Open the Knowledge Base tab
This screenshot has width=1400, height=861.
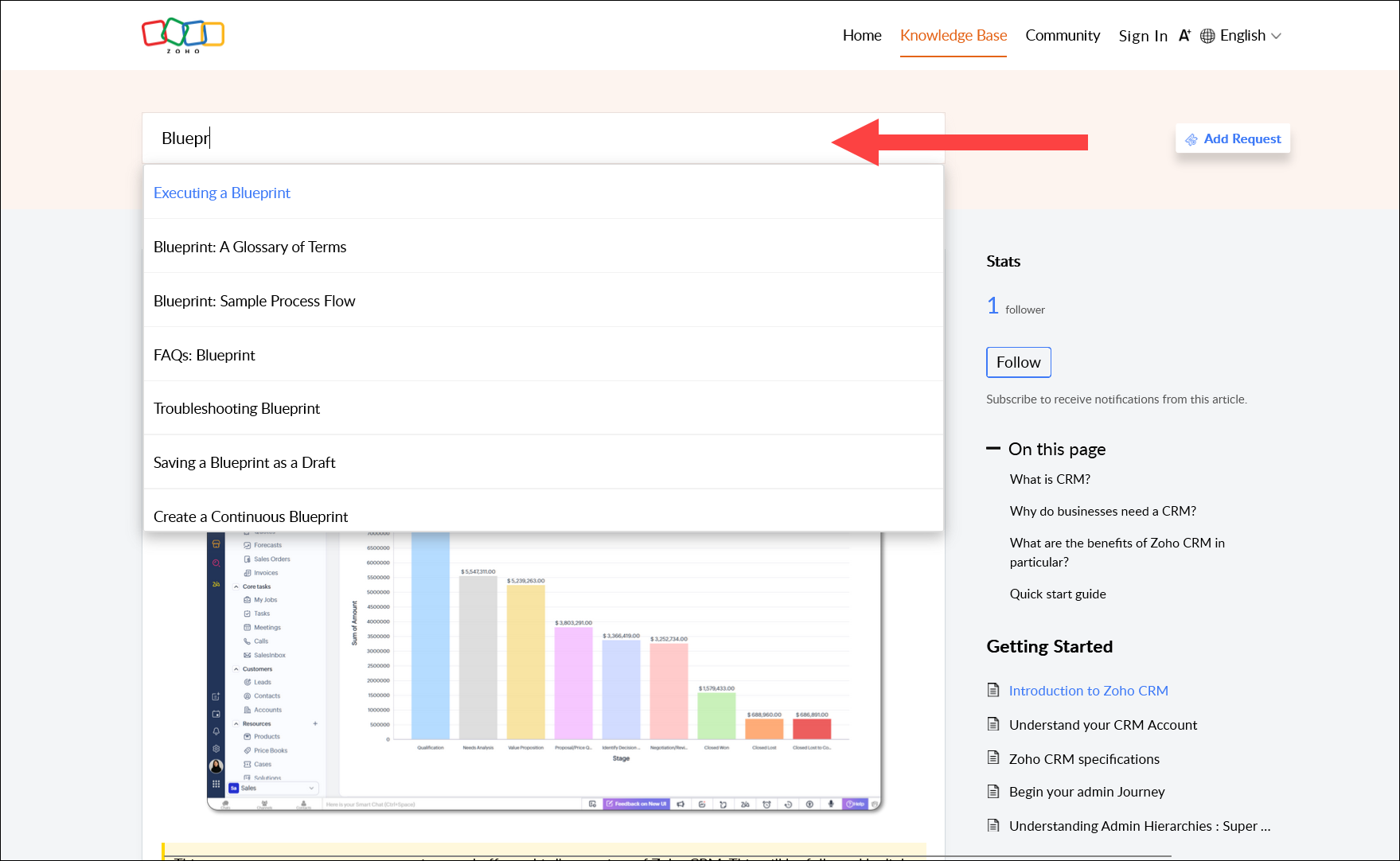(x=953, y=36)
